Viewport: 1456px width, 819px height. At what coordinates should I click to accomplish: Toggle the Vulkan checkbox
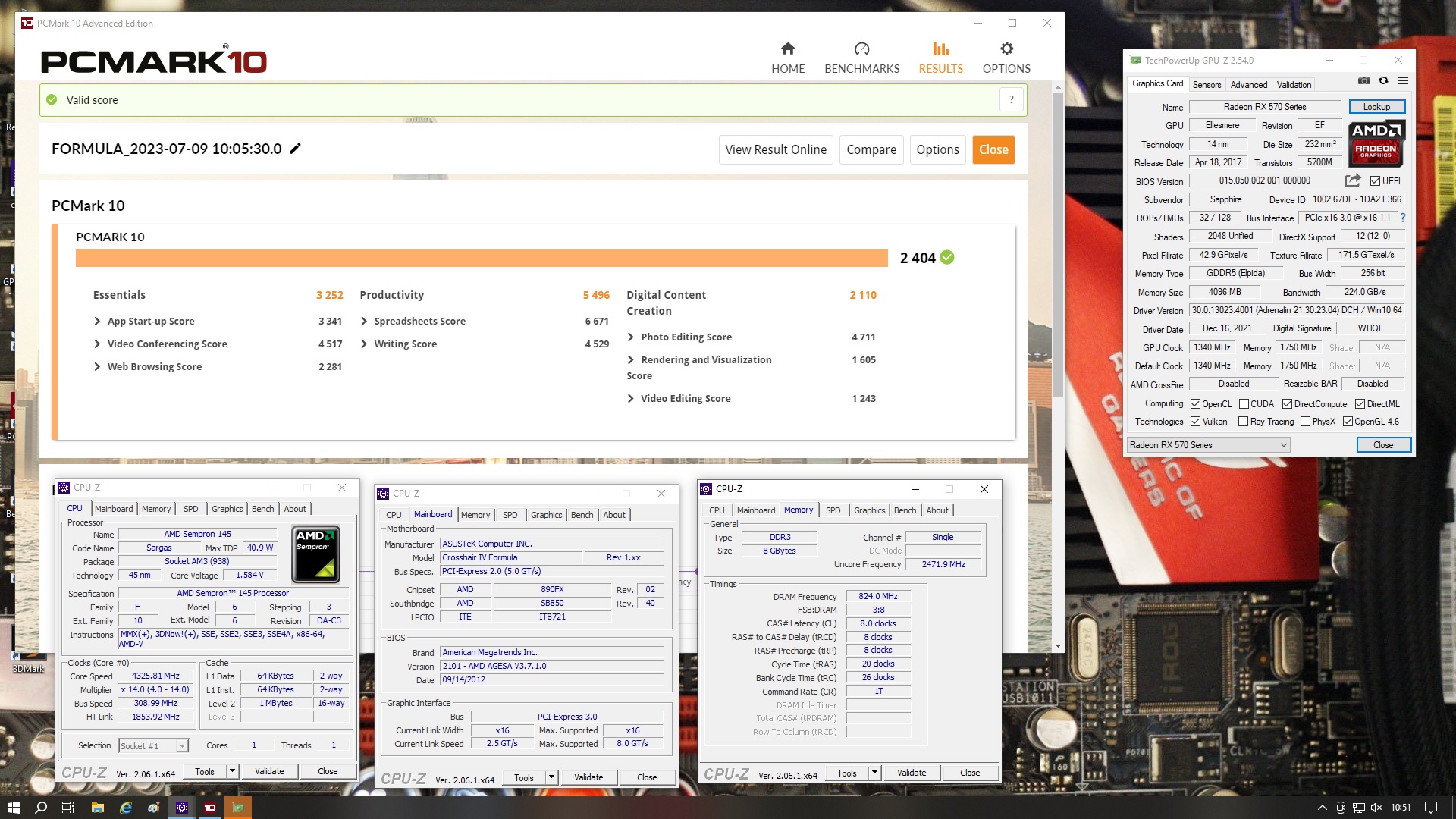[x=1195, y=422]
